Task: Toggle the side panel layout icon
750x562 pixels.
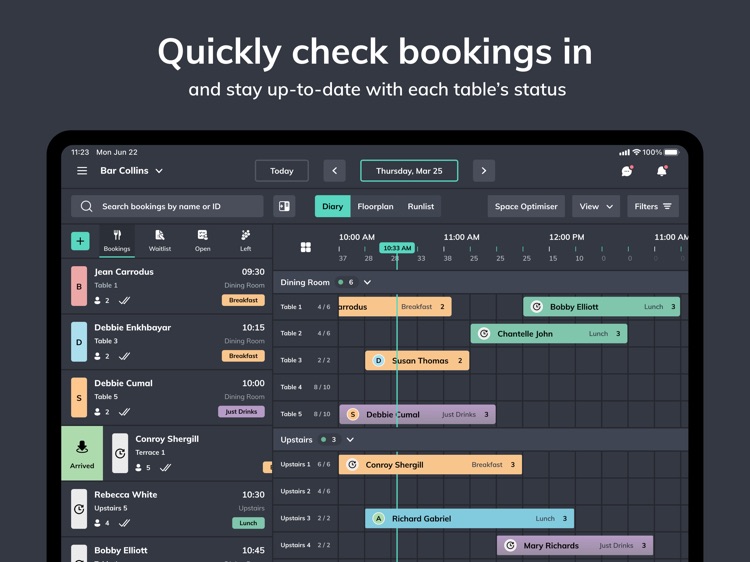Action: click(x=284, y=206)
